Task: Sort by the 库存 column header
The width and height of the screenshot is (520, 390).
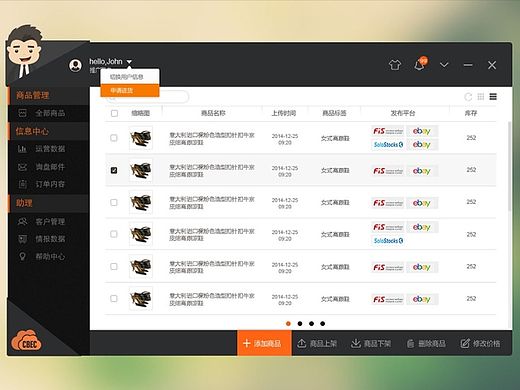Action: (471, 113)
